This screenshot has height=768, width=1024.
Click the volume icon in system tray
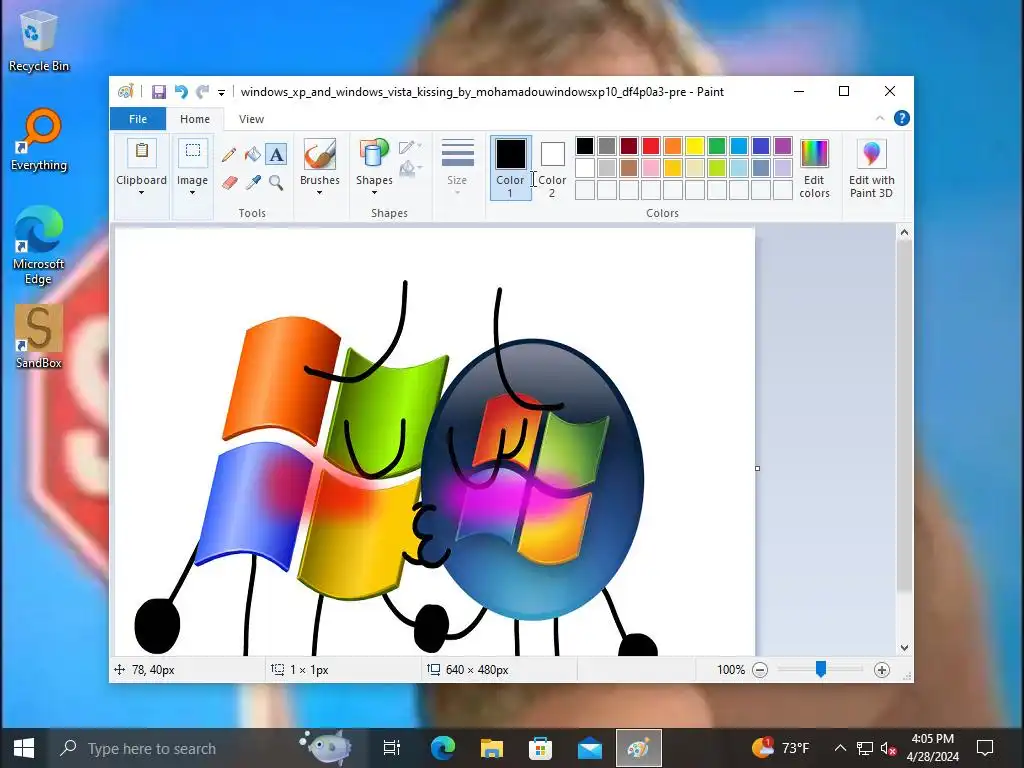888,748
